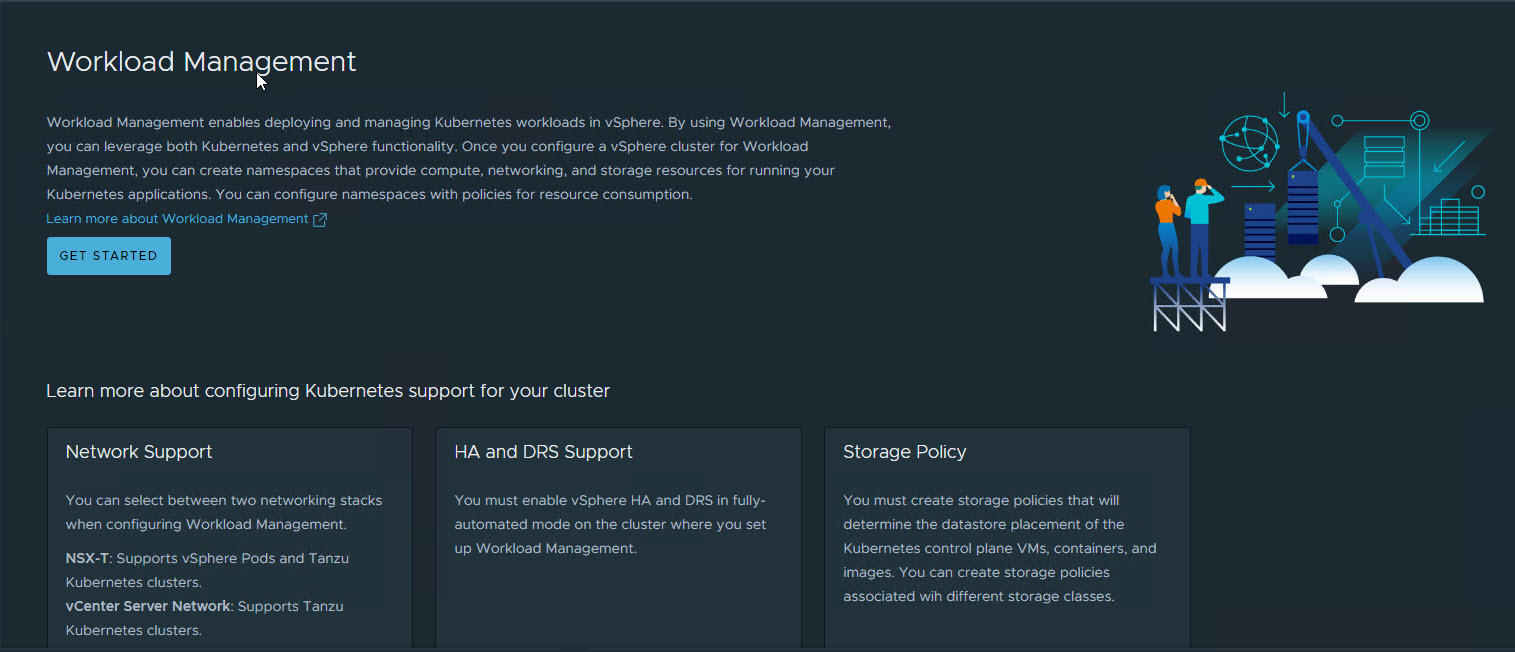Click the bold NSX-T label
Viewport: 1515px width, 652px height.
(x=86, y=558)
